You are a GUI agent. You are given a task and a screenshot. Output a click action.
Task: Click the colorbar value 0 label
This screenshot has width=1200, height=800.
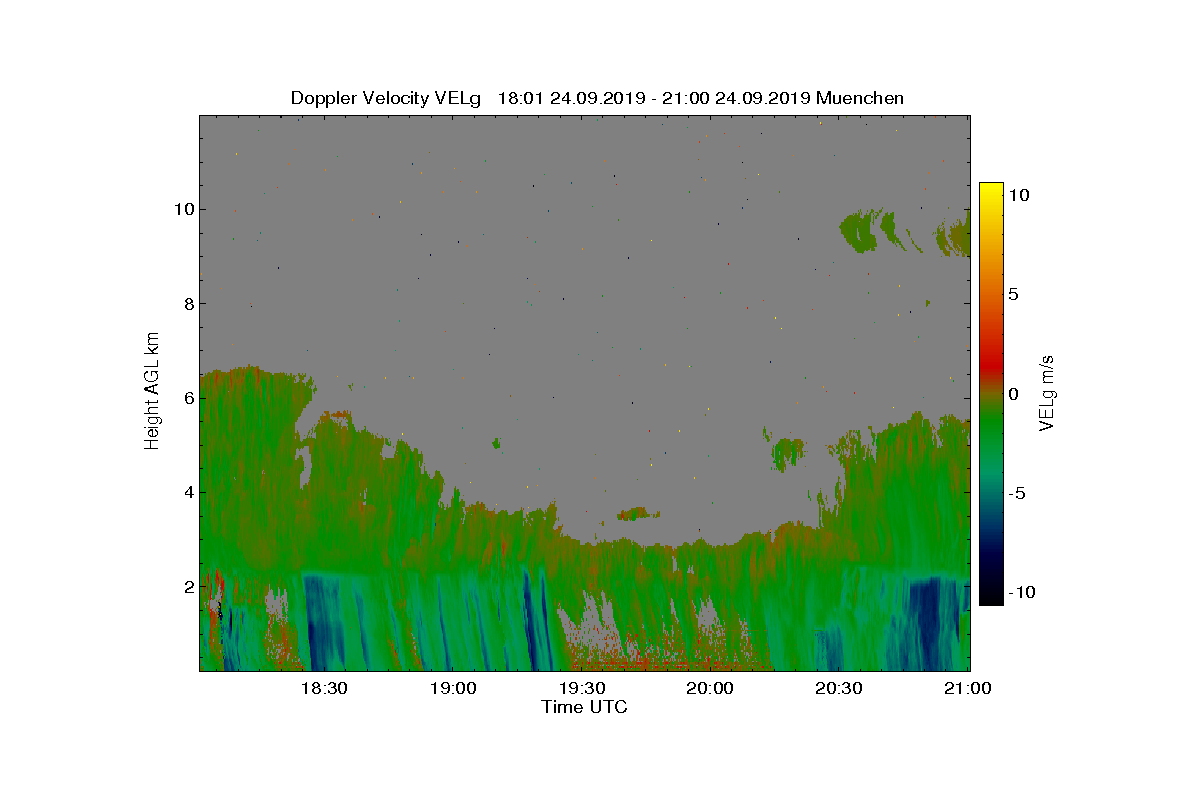(1014, 394)
